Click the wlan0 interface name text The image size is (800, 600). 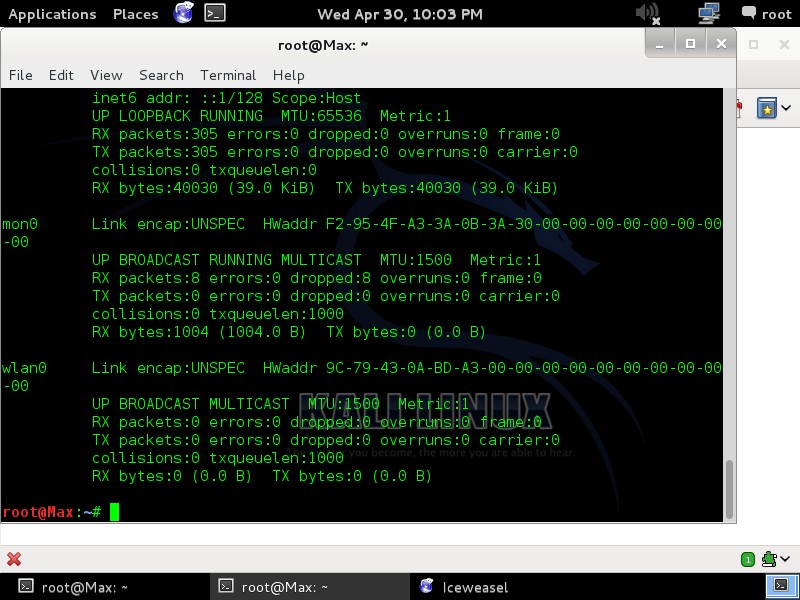24,368
